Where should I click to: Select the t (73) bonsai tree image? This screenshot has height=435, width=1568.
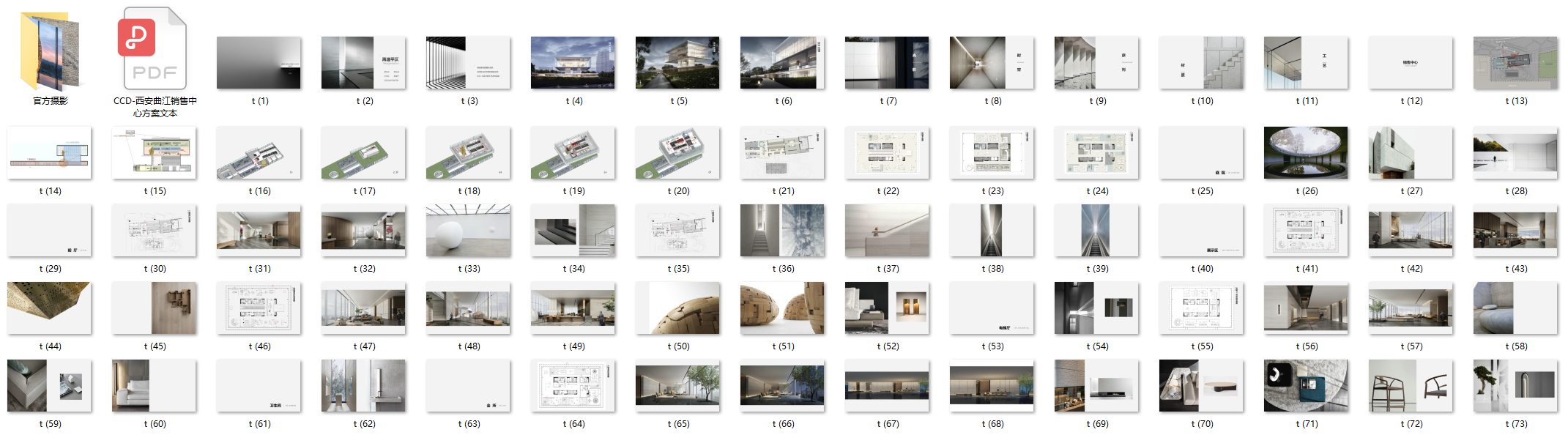point(1515,386)
